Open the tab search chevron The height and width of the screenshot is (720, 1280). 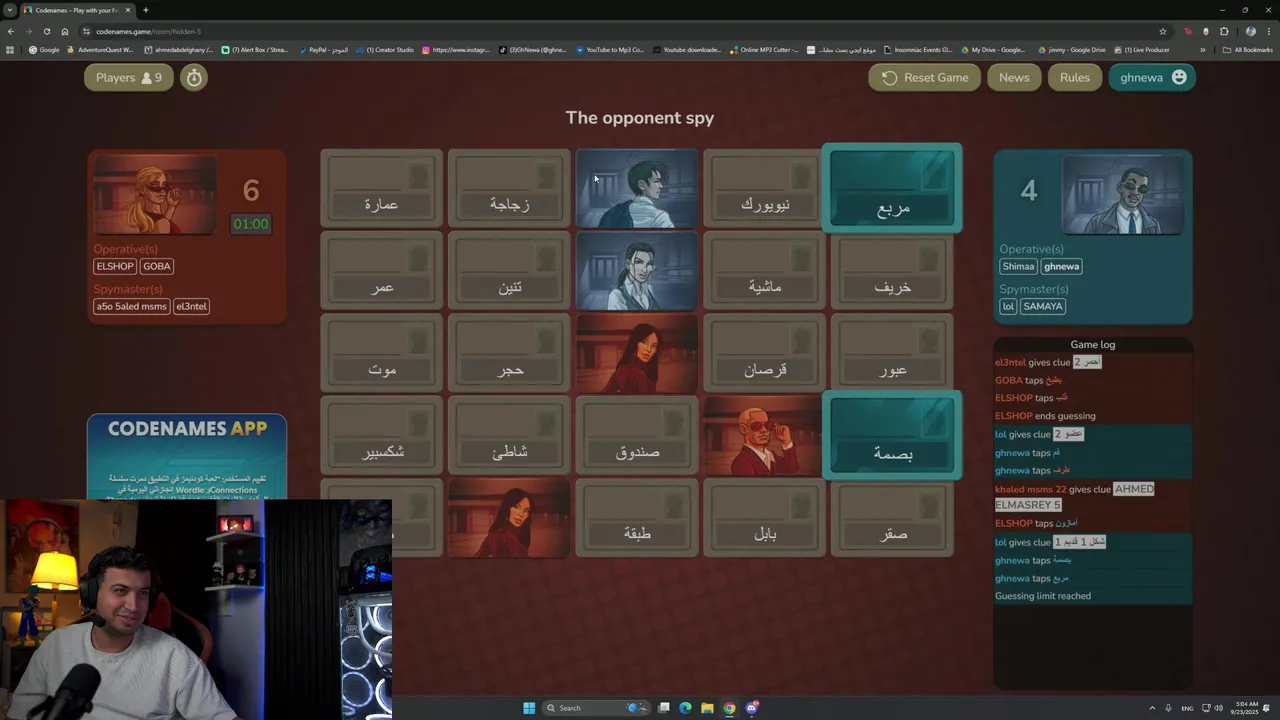click(10, 10)
